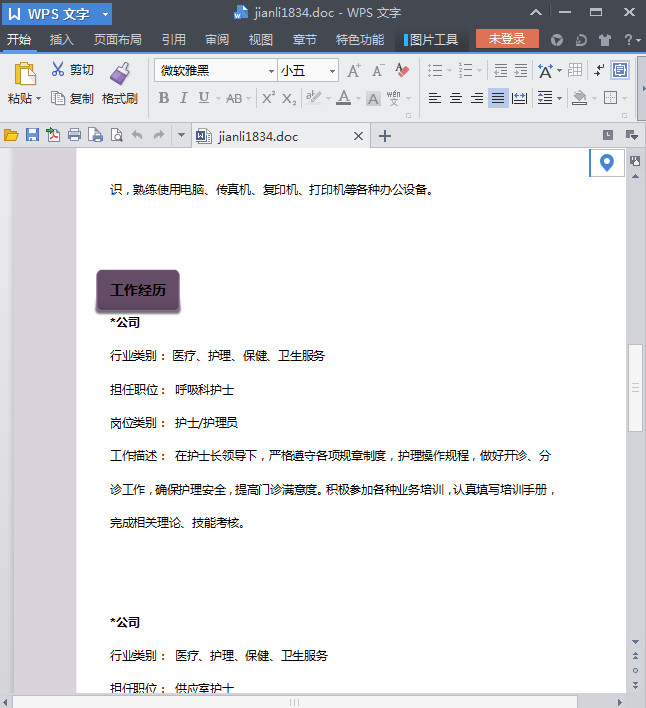This screenshot has width=646, height=708.
Task: Open paragraph shading fill color bucket
Action: click(x=579, y=98)
